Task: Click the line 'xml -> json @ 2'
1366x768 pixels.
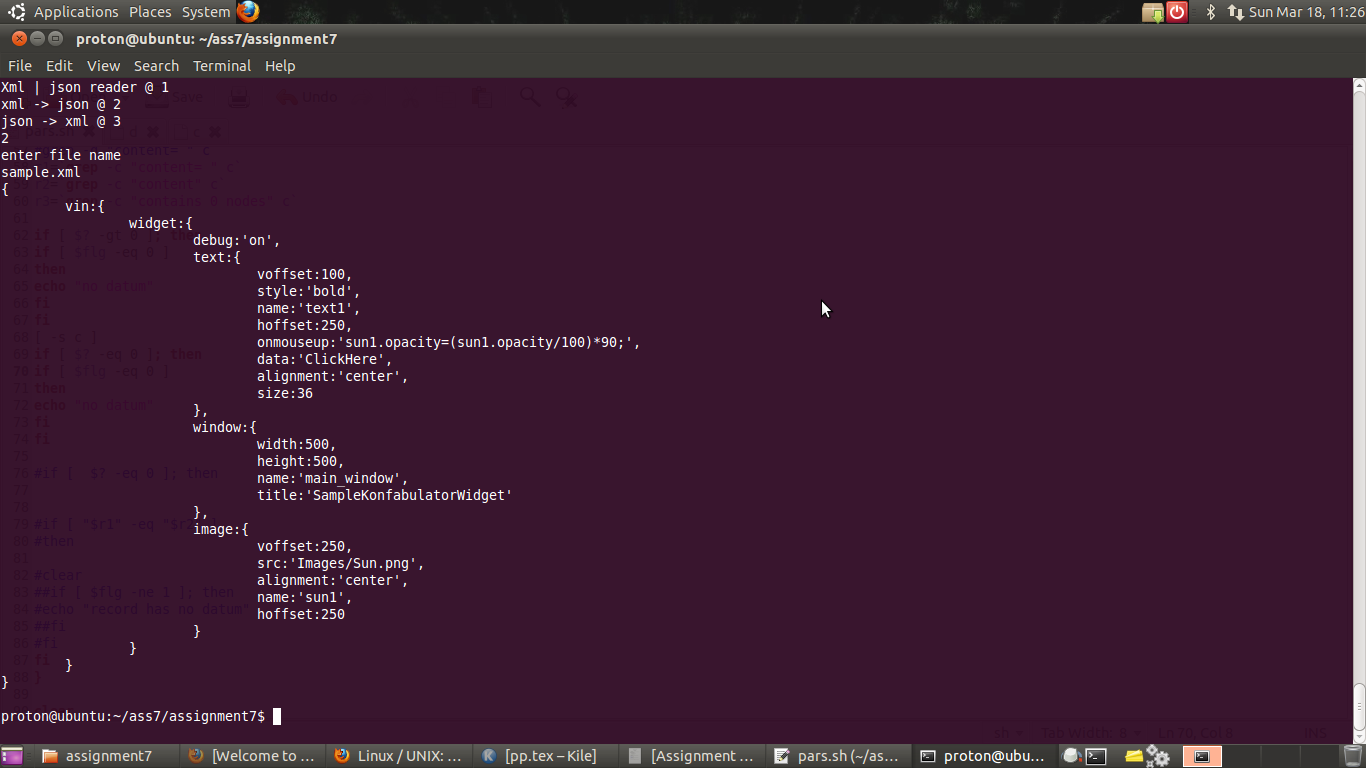Action: coord(61,104)
